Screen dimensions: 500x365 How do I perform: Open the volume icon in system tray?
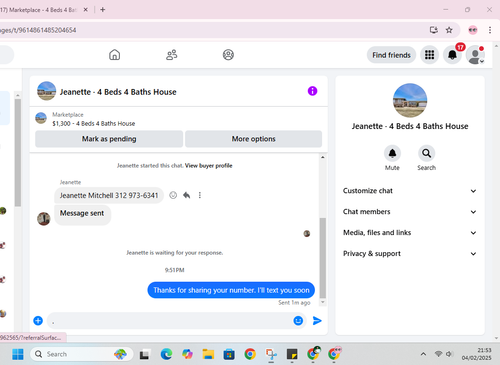(x=449, y=354)
